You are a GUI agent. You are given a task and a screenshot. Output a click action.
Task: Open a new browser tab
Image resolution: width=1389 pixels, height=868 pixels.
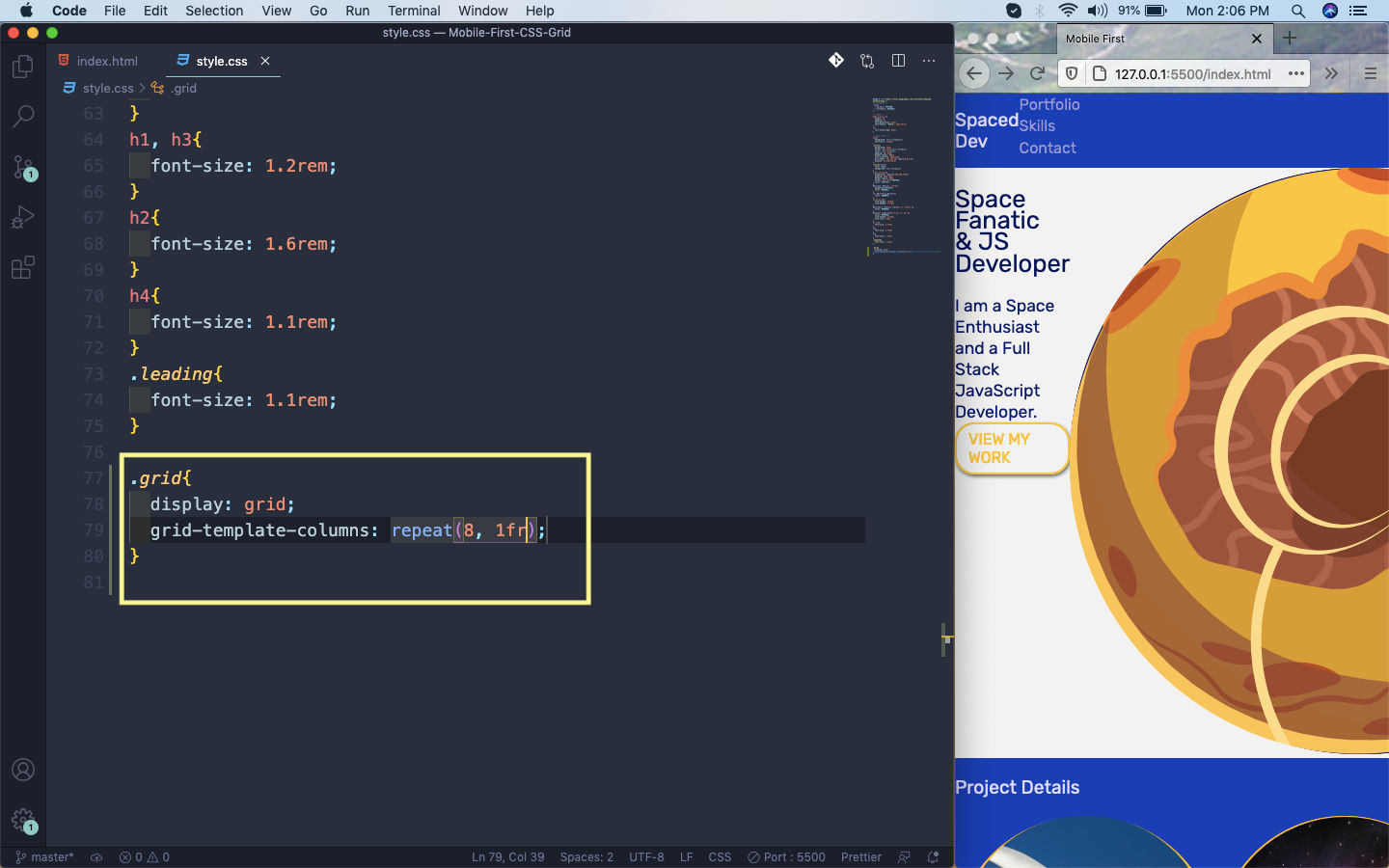pyautogui.click(x=1290, y=39)
